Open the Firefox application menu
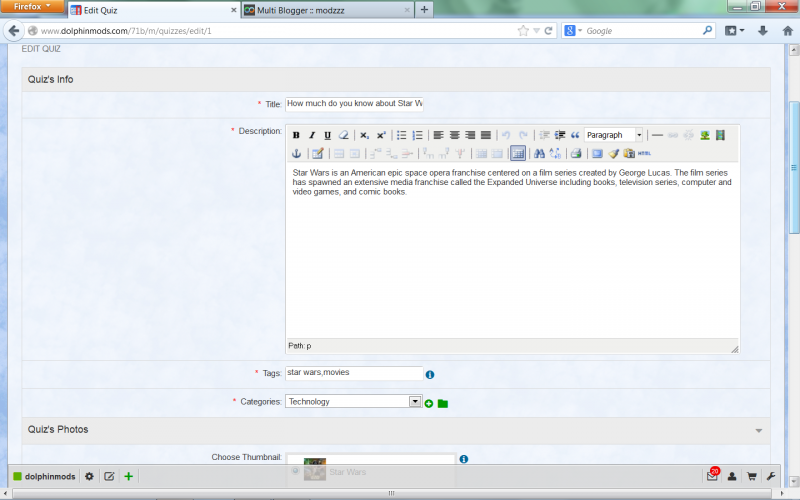800x500 pixels. tap(32, 6)
